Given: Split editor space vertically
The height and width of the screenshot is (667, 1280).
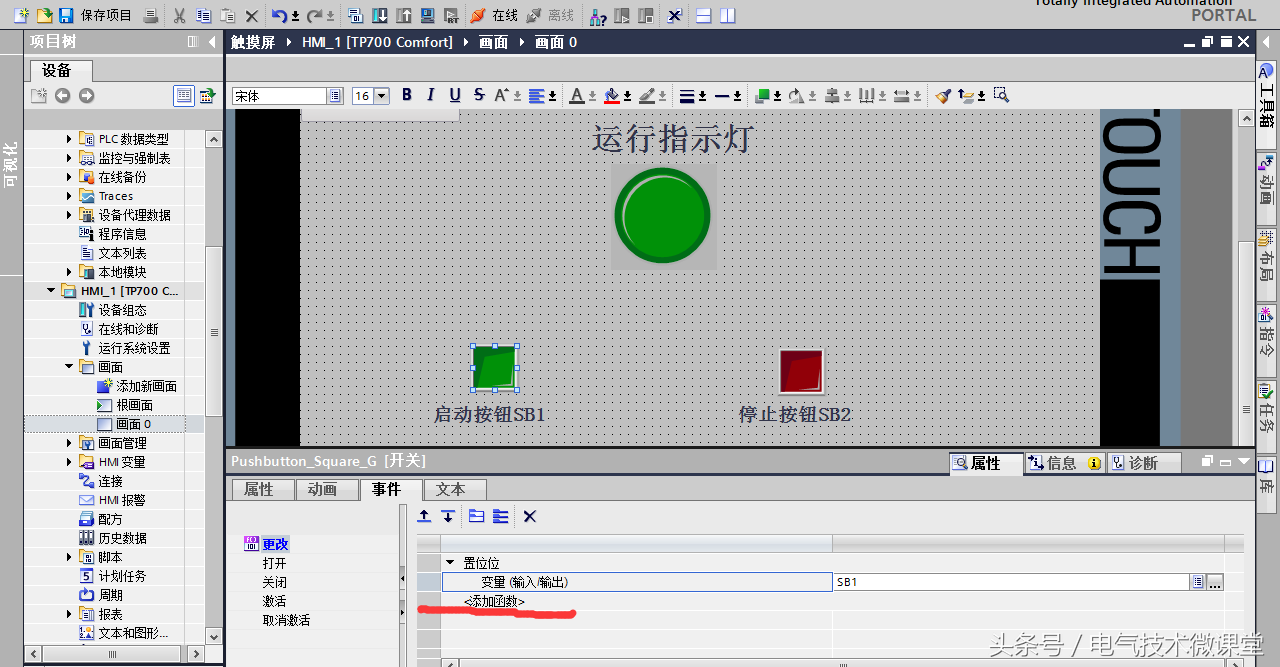Looking at the screenshot, I should 728,15.
